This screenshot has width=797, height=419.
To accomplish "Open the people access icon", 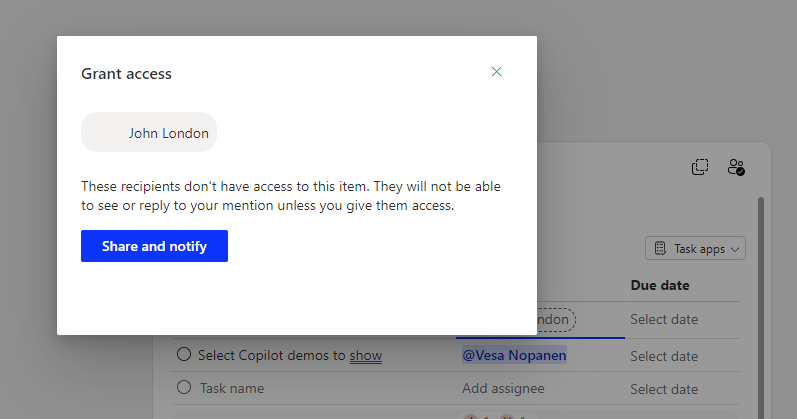I will [x=736, y=167].
